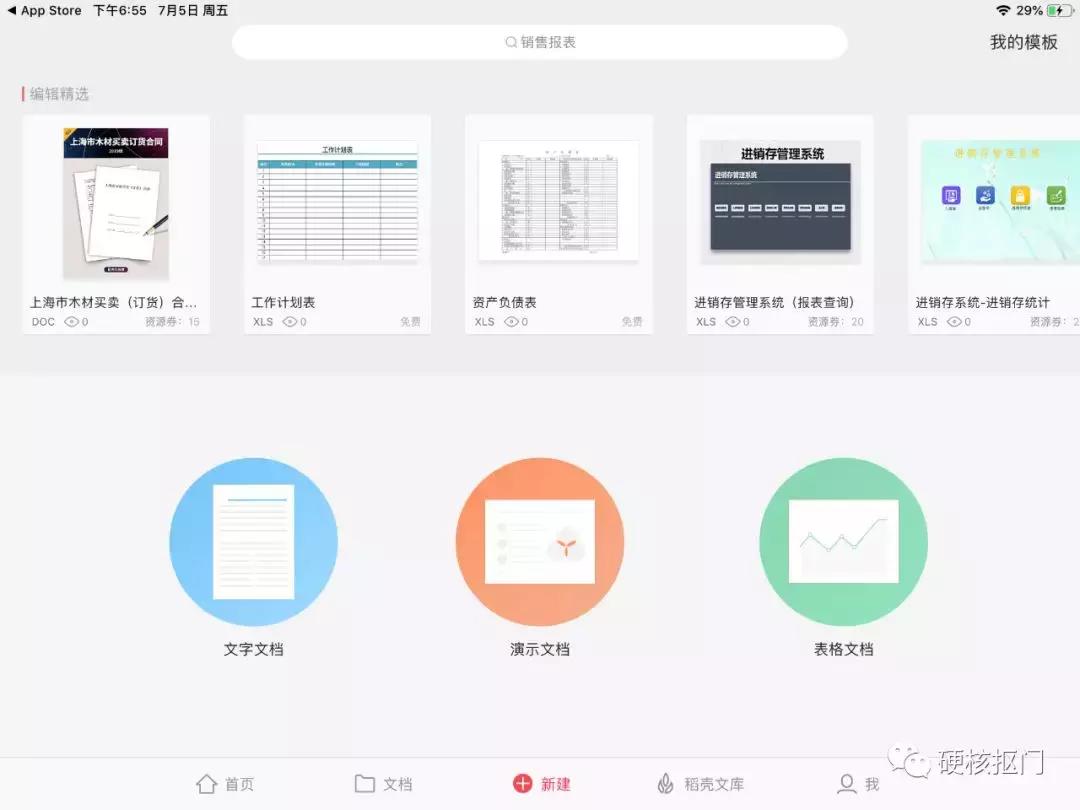Tap view-count eye icon under 资产负债表
This screenshot has height=810, width=1080.
(x=511, y=322)
